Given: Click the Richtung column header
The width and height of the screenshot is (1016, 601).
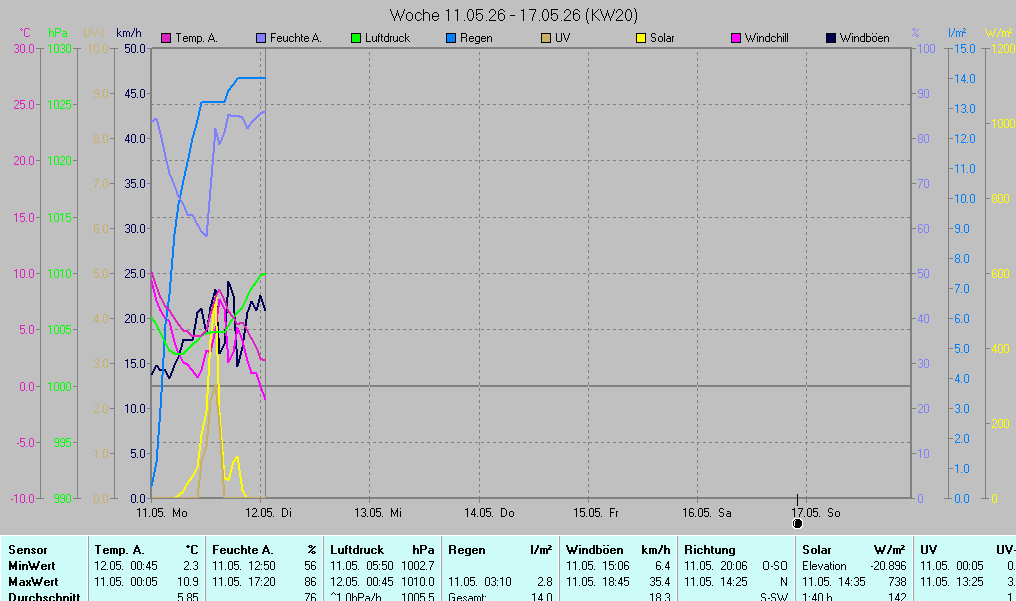Looking at the screenshot, I should pyautogui.click(x=710, y=550).
